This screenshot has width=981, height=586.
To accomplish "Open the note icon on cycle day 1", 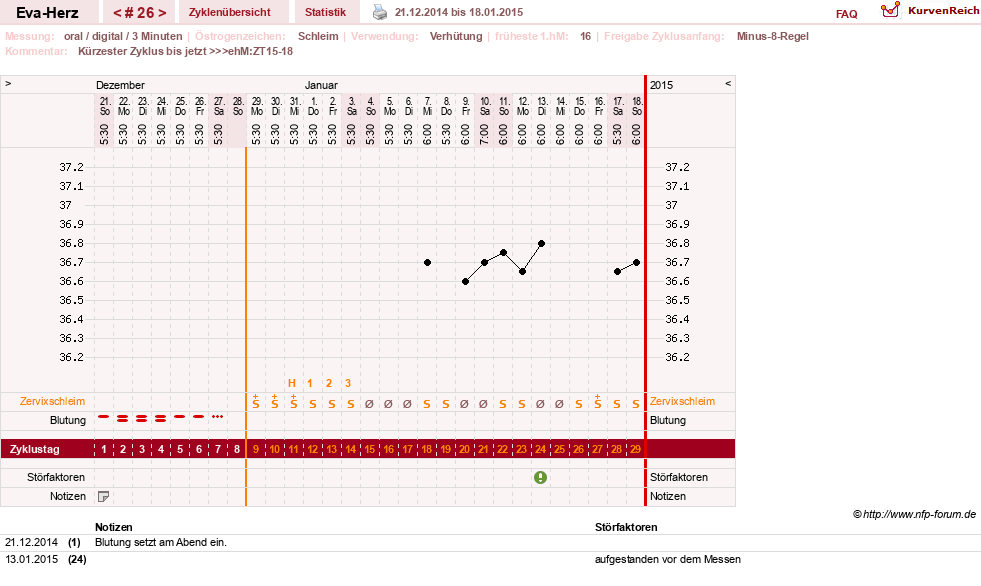I will coord(104,497).
